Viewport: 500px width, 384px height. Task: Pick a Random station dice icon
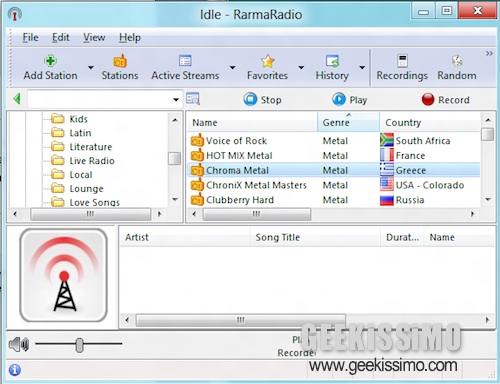click(457, 61)
